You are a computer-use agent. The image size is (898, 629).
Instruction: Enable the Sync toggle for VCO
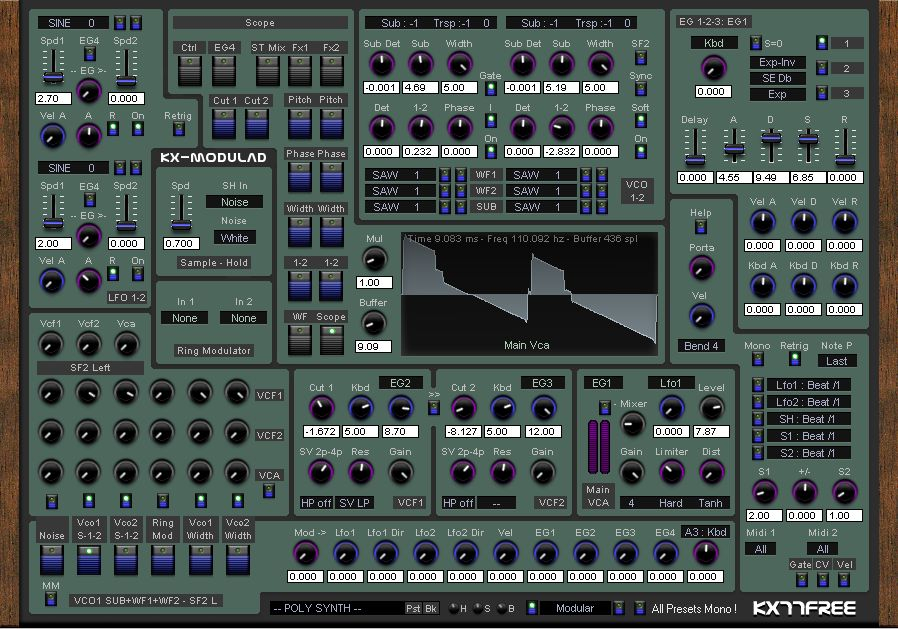(640, 89)
